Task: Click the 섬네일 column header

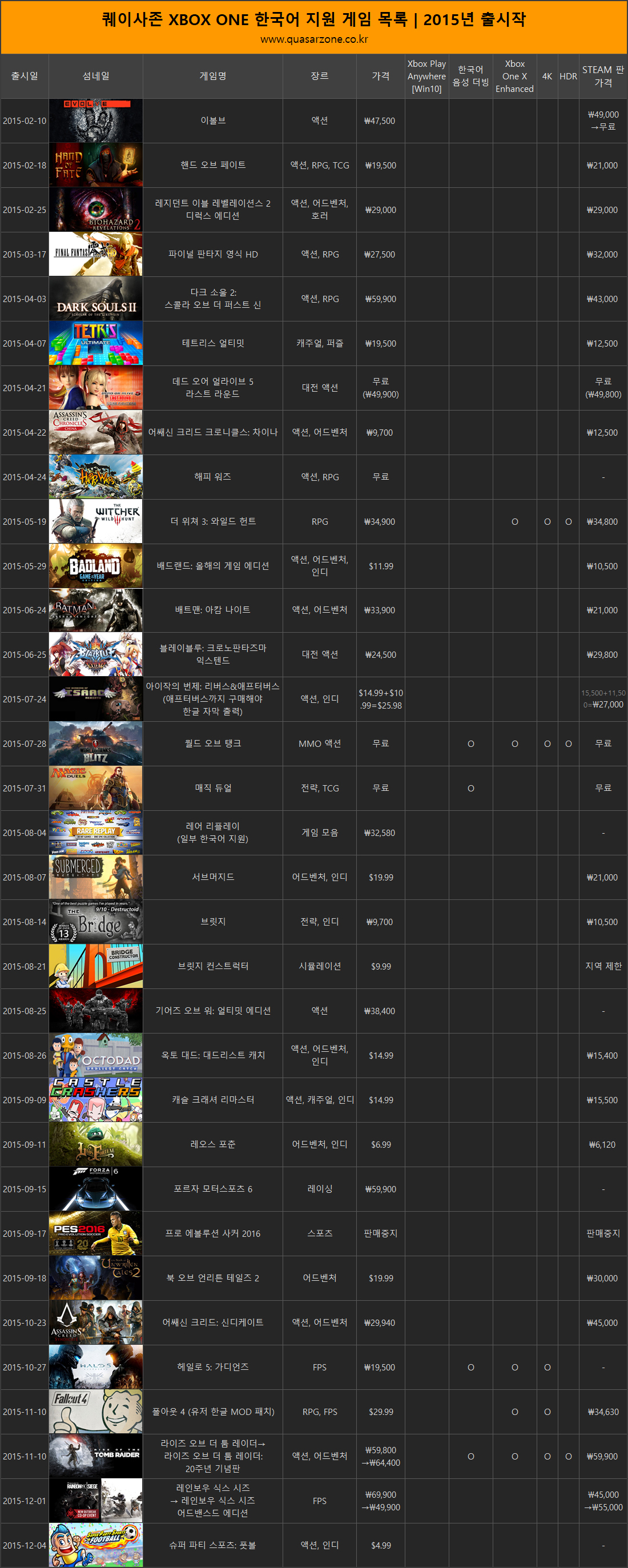Action: [x=96, y=76]
